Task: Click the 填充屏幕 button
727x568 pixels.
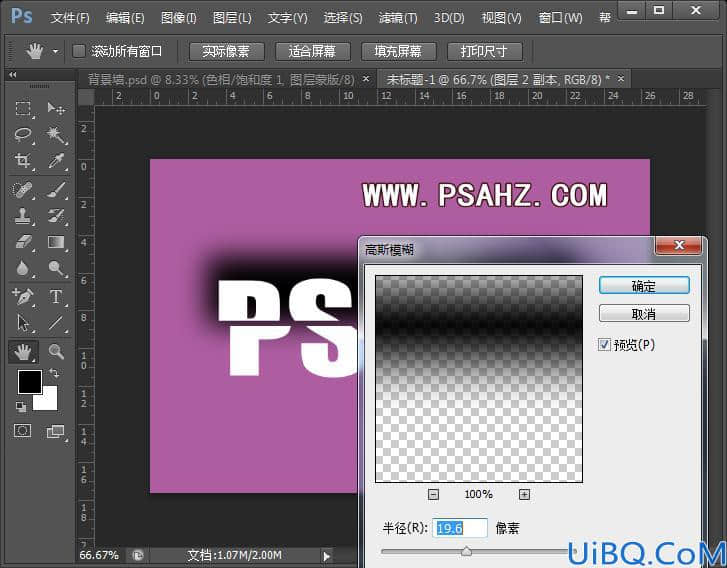Action: pos(398,51)
